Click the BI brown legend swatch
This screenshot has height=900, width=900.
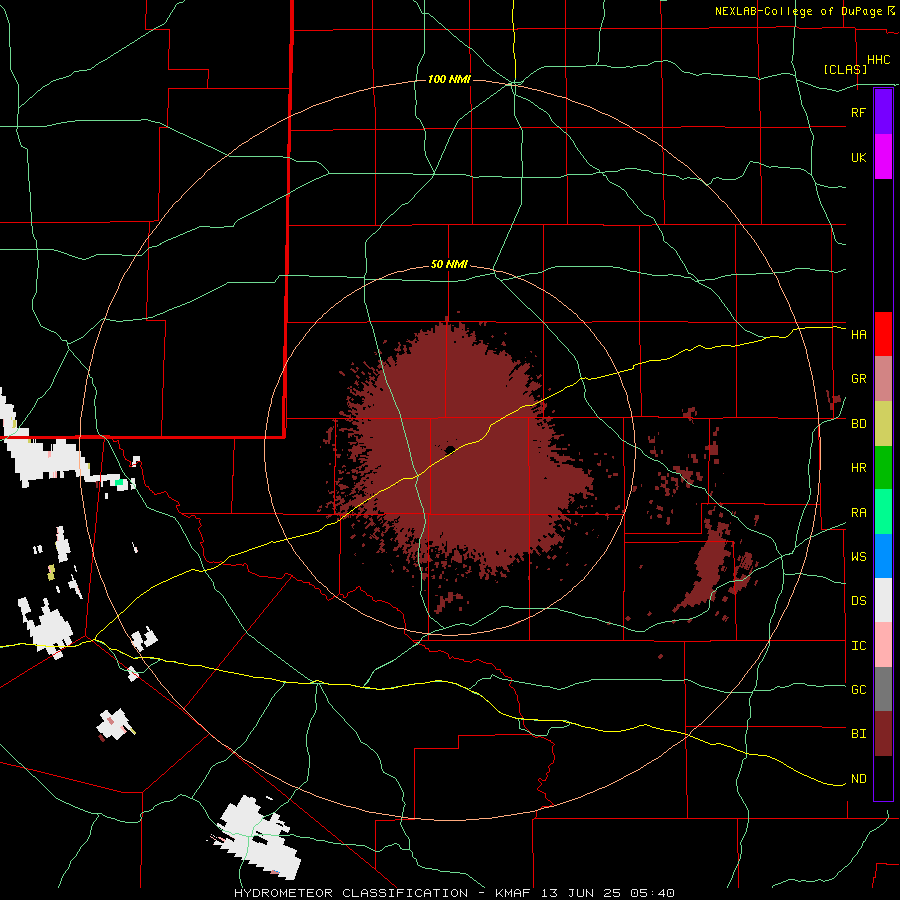click(883, 734)
